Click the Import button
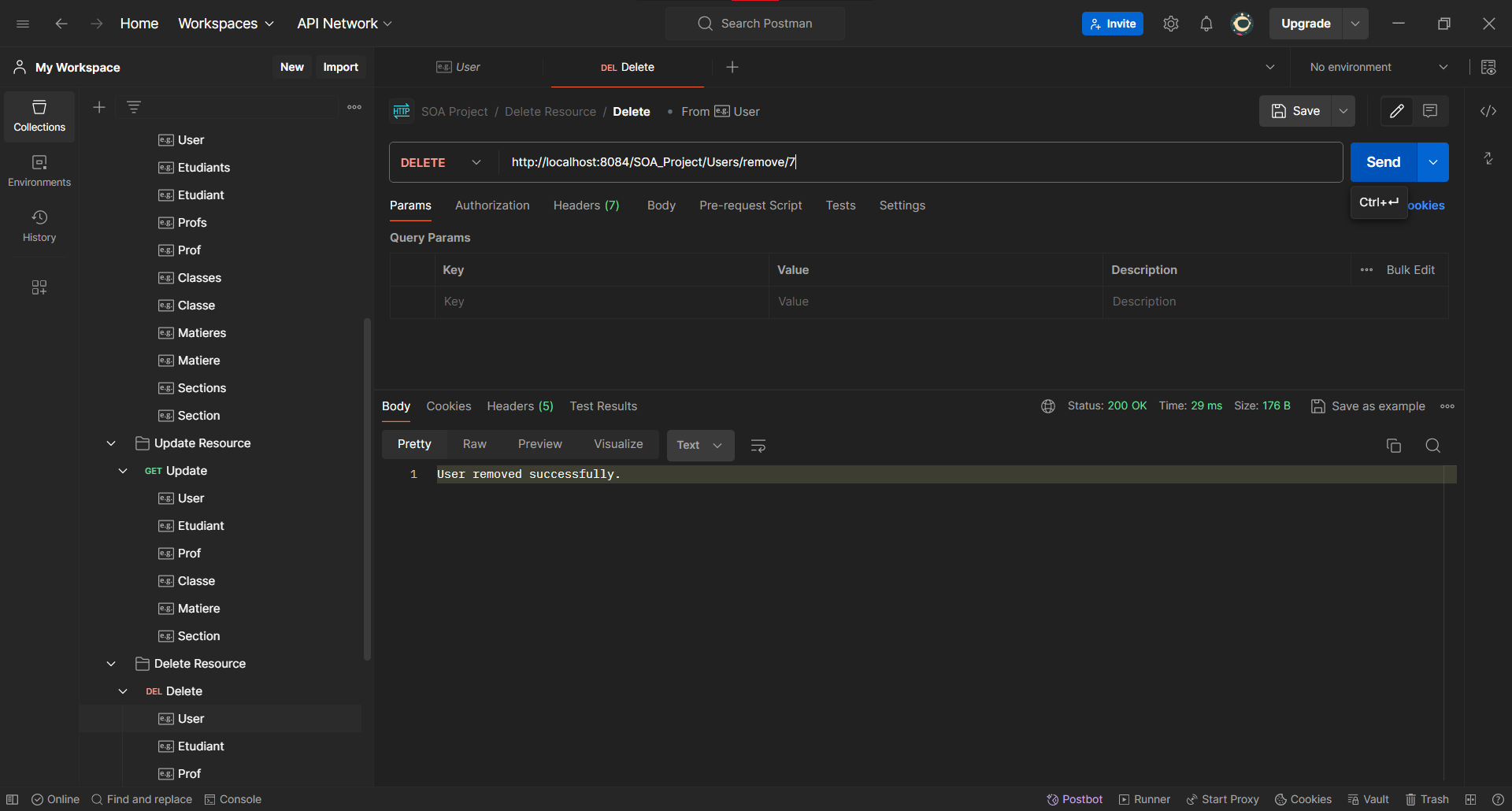1512x811 pixels. click(x=340, y=67)
